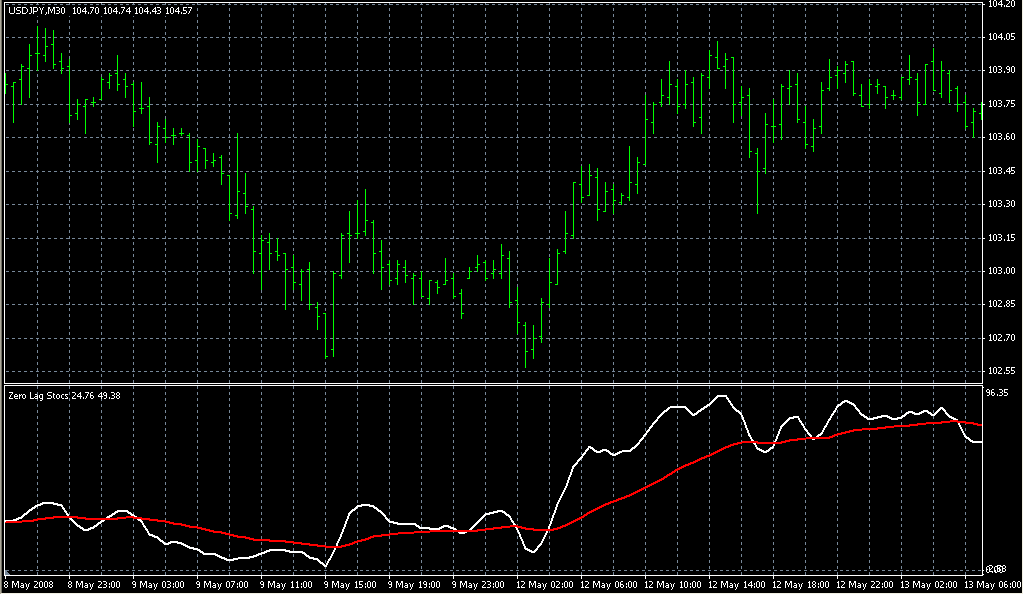Screen dimensions: 1024x594
Task: Select the 104.05 price scale label
Action: coord(1002,37)
